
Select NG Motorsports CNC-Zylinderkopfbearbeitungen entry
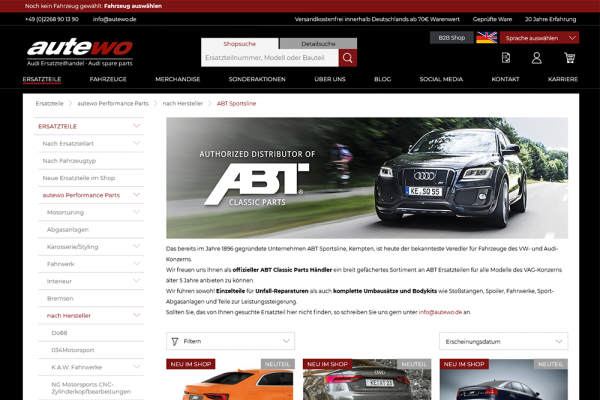click(91, 388)
